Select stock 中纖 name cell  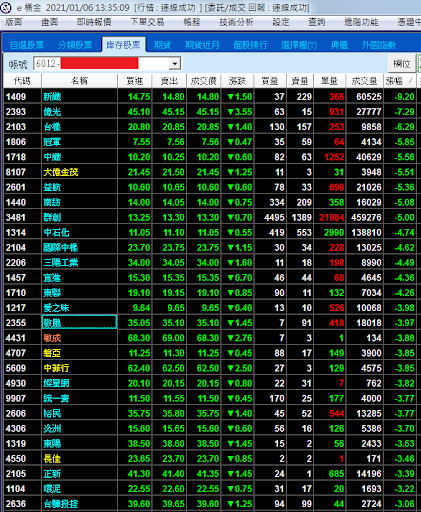pos(79,157)
